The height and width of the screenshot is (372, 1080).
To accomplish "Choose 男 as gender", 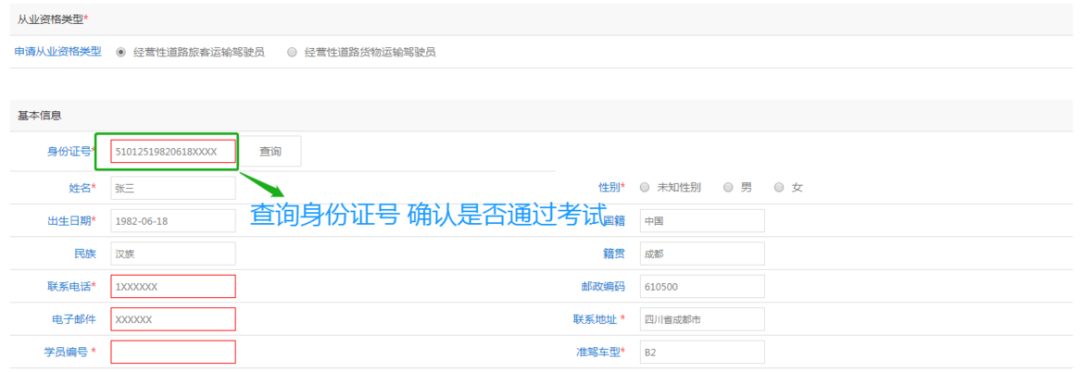I will pos(728,187).
